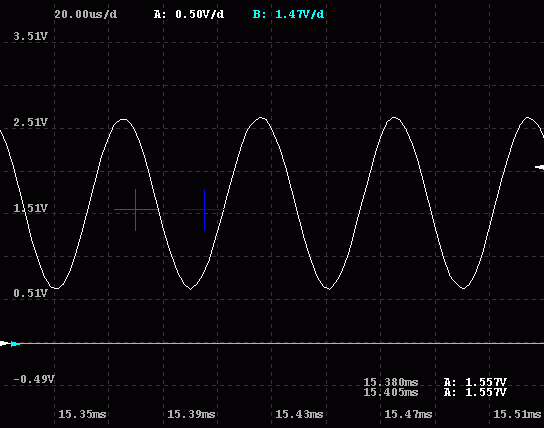Click the cursor time readout 15.380ms
The image size is (544, 428).
coord(391,382)
